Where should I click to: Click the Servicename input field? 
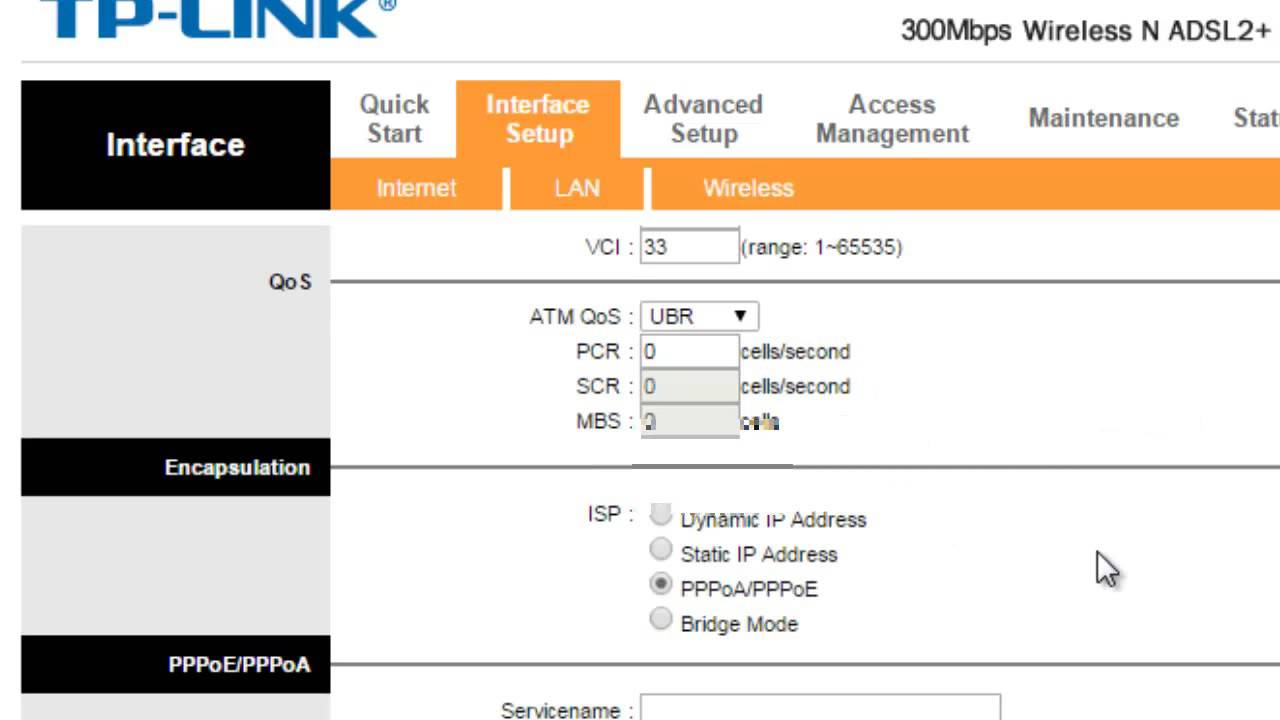point(820,708)
